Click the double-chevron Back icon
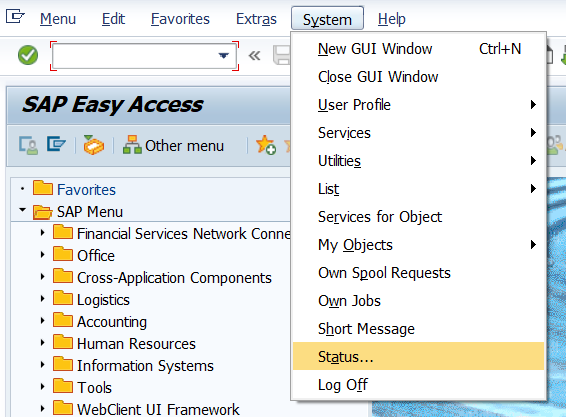Image resolution: width=566 pixels, height=417 pixels. tap(254, 56)
